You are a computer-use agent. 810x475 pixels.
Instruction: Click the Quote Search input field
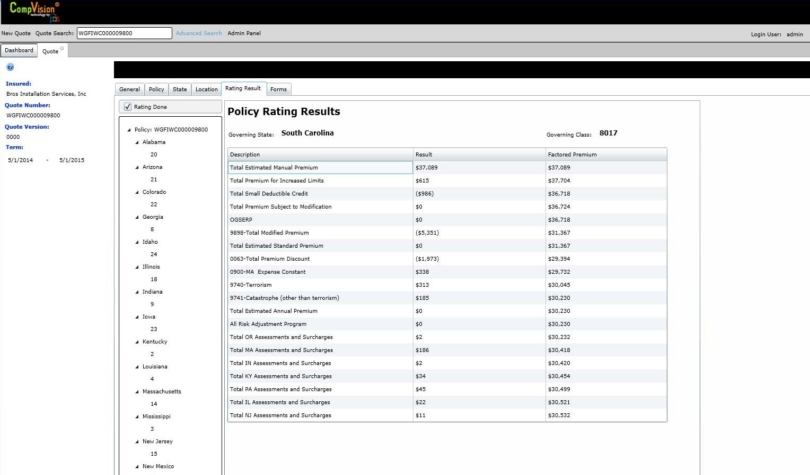[x=124, y=33]
